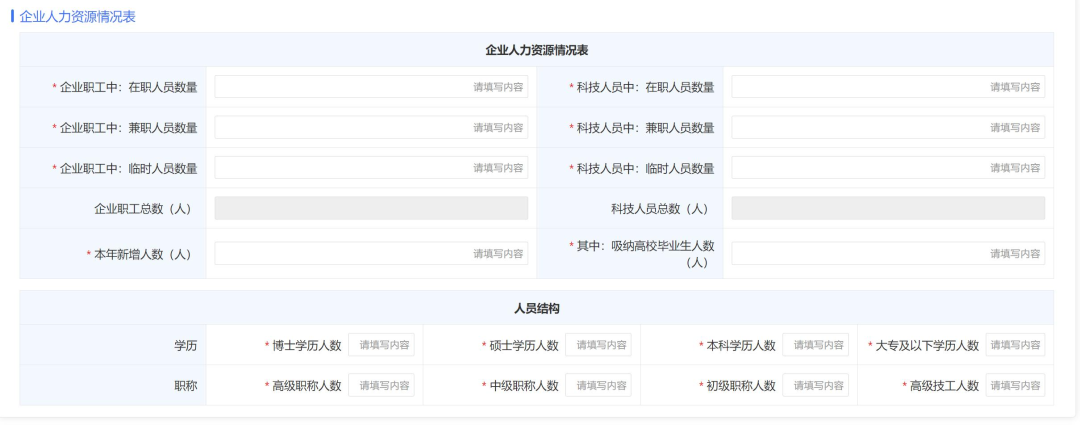
Task: Click the 人员结构 table header
Action: tap(537, 309)
